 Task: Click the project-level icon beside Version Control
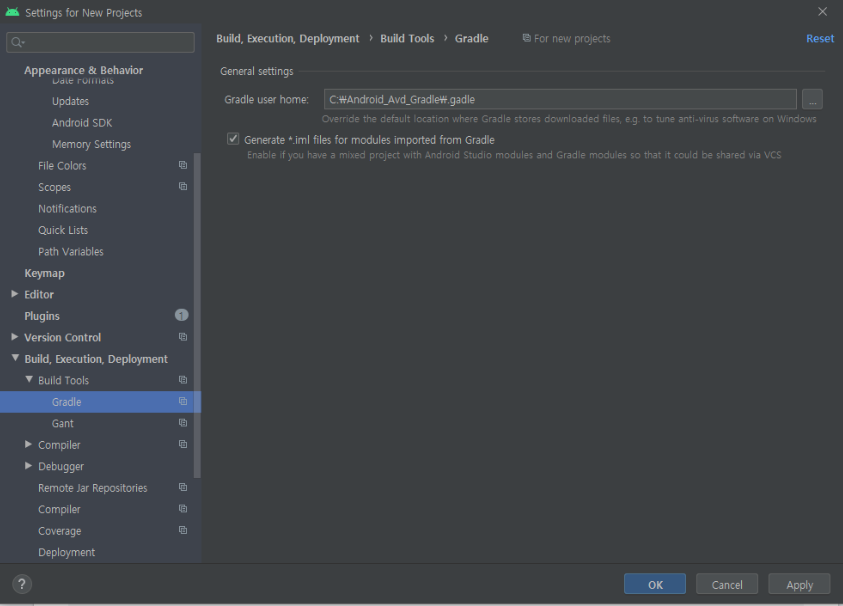click(183, 337)
